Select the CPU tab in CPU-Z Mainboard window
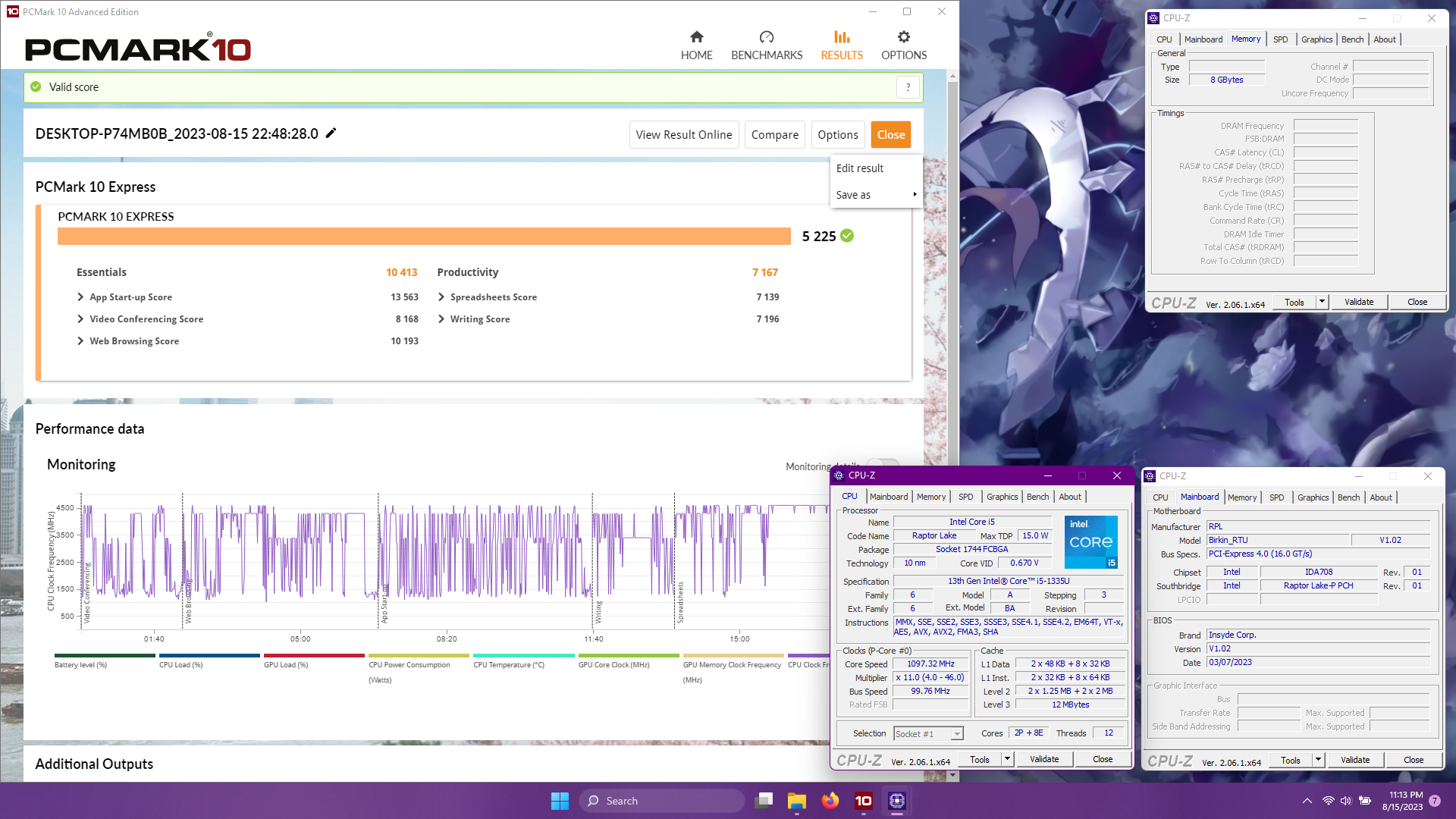This screenshot has width=1456, height=819. (1160, 497)
